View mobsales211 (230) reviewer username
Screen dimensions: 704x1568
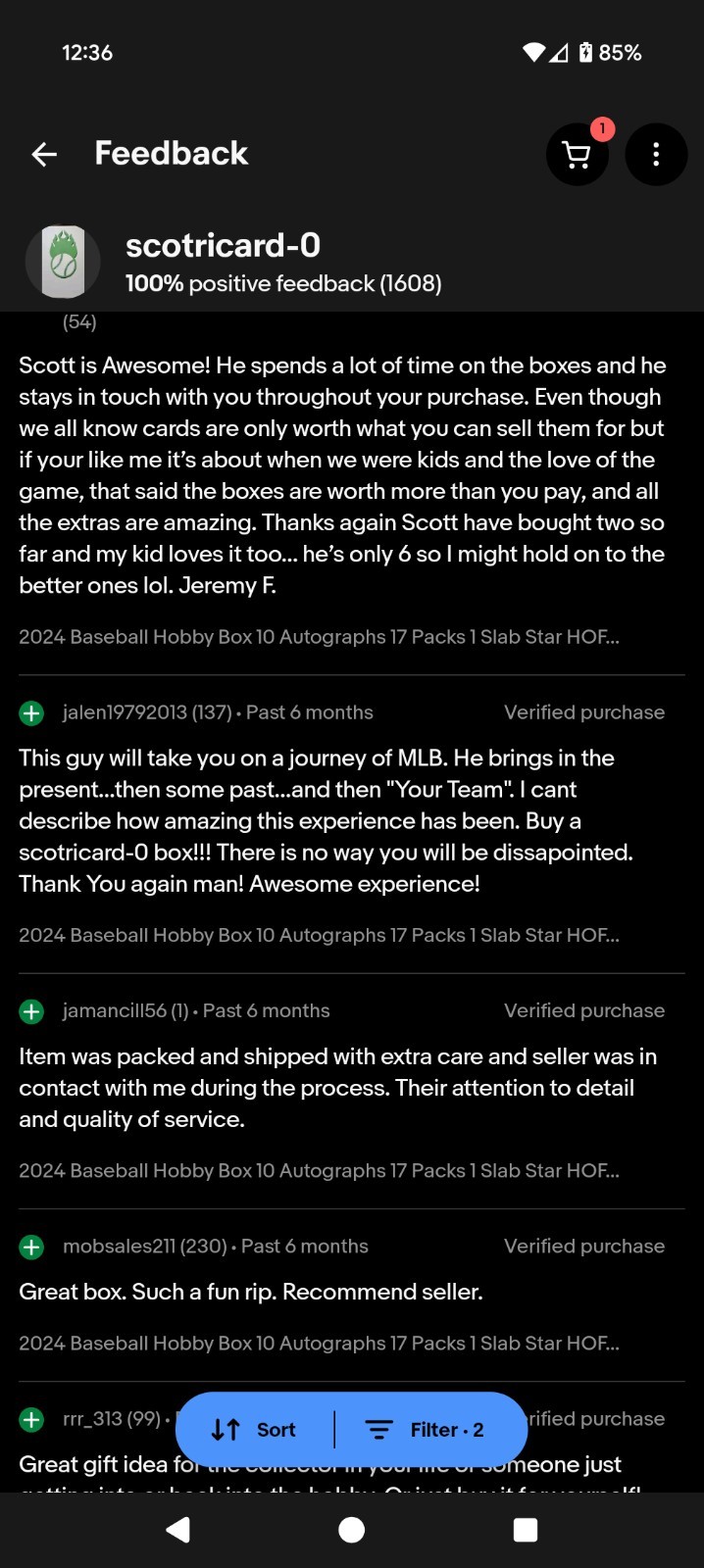click(x=145, y=1246)
